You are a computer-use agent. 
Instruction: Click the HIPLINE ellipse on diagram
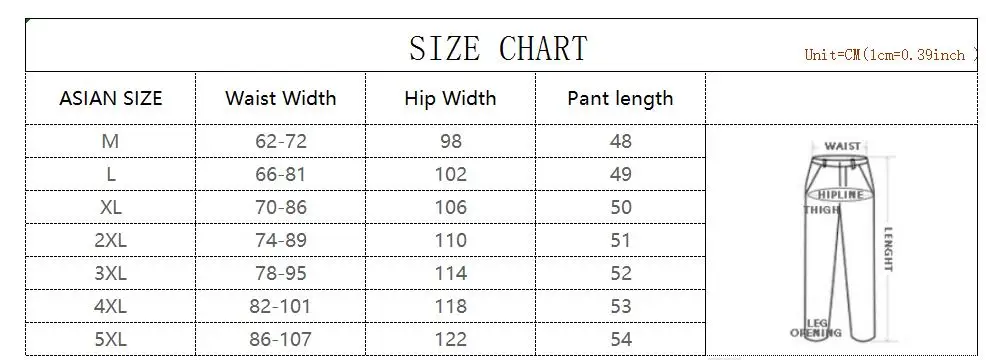click(x=840, y=194)
